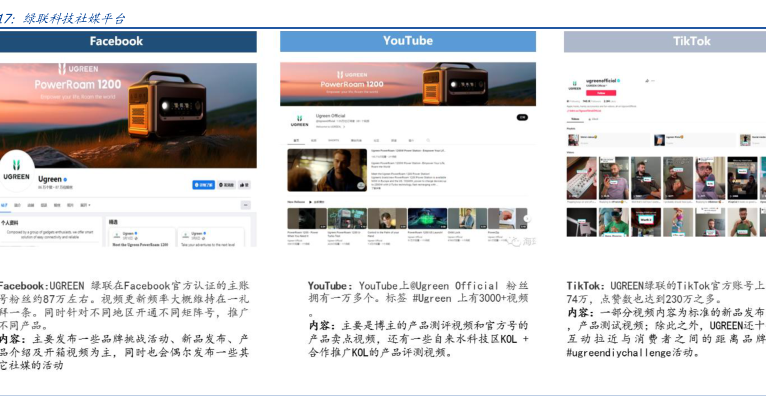Click the blue Facebook learn-more button

coord(204,185)
